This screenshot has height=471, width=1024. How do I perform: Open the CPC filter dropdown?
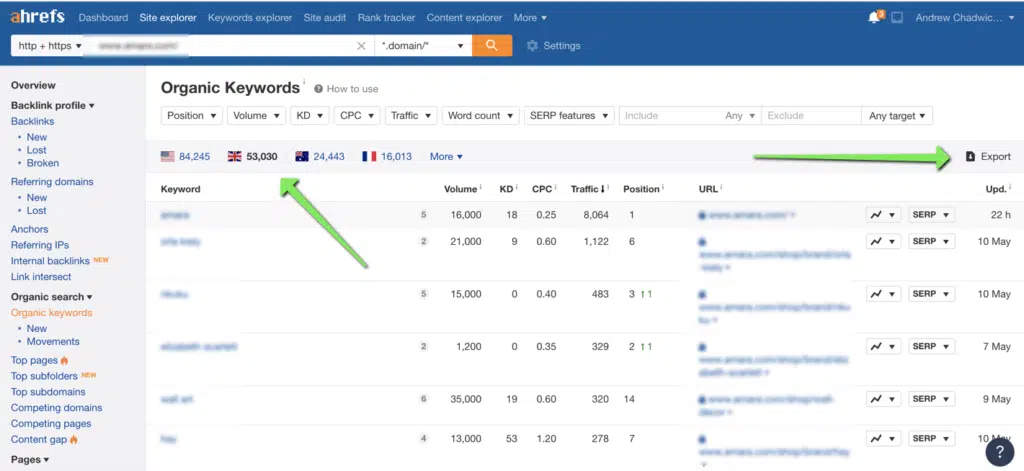tap(357, 116)
